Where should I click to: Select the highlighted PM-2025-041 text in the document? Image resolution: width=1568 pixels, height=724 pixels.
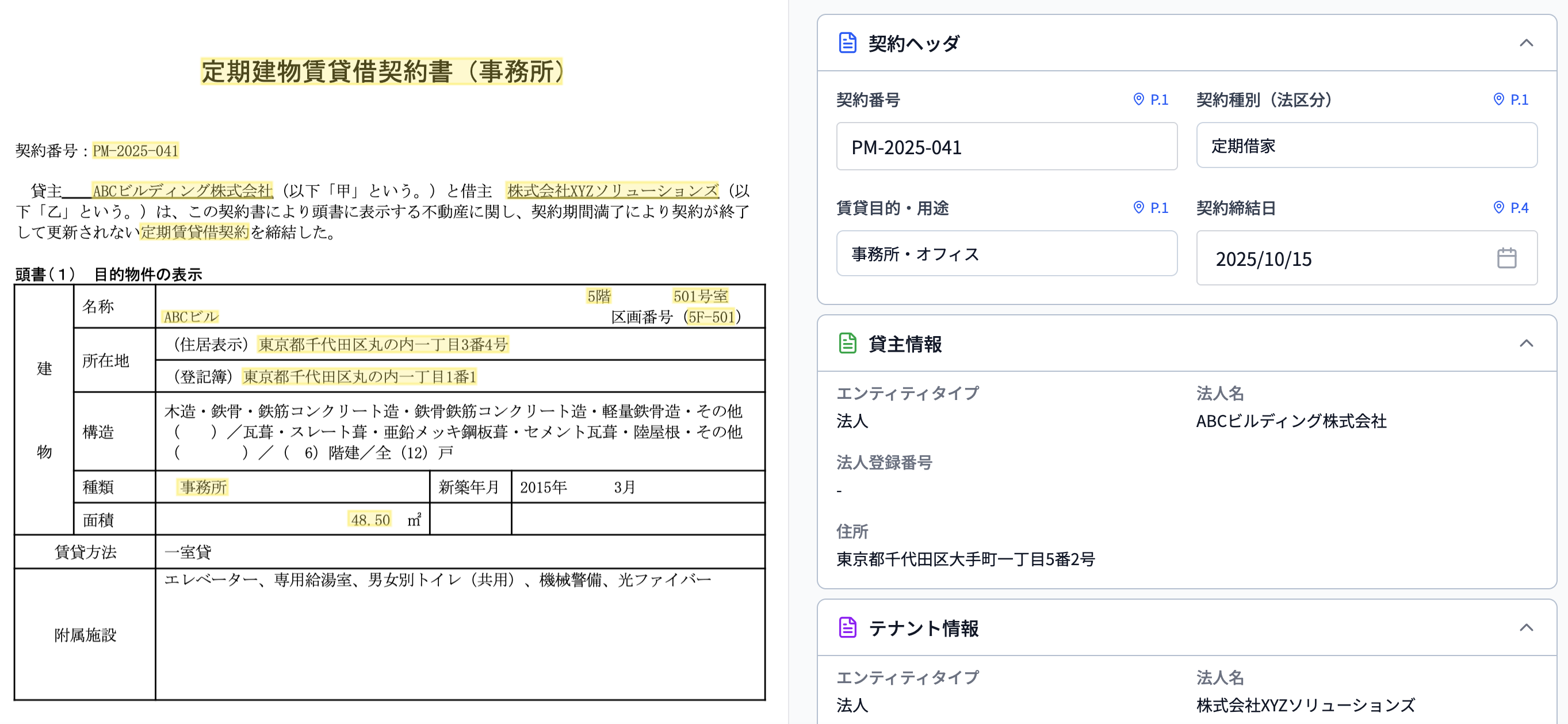pos(135,150)
